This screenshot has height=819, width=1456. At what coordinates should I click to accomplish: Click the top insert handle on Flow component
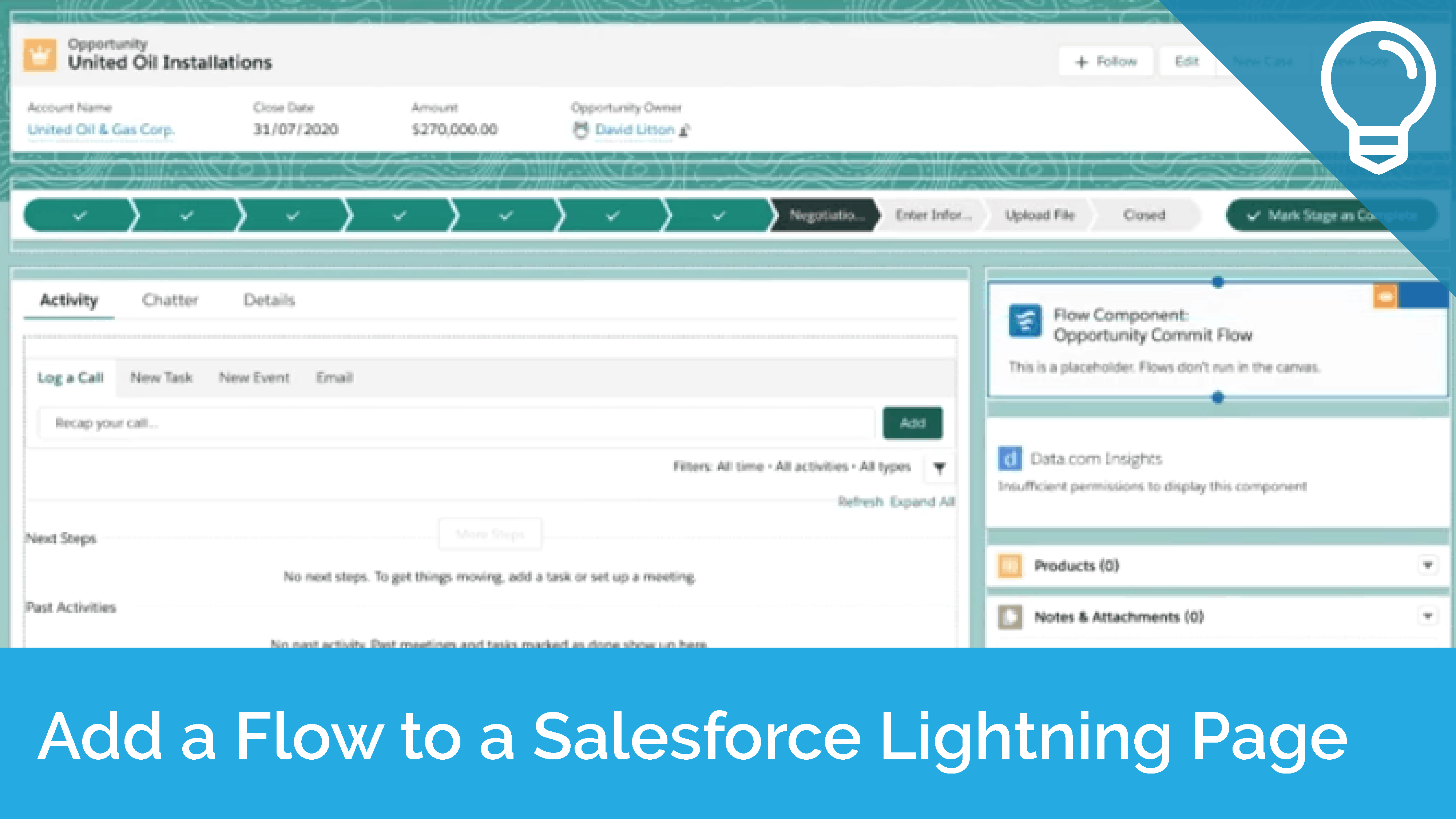pyautogui.click(x=1218, y=282)
